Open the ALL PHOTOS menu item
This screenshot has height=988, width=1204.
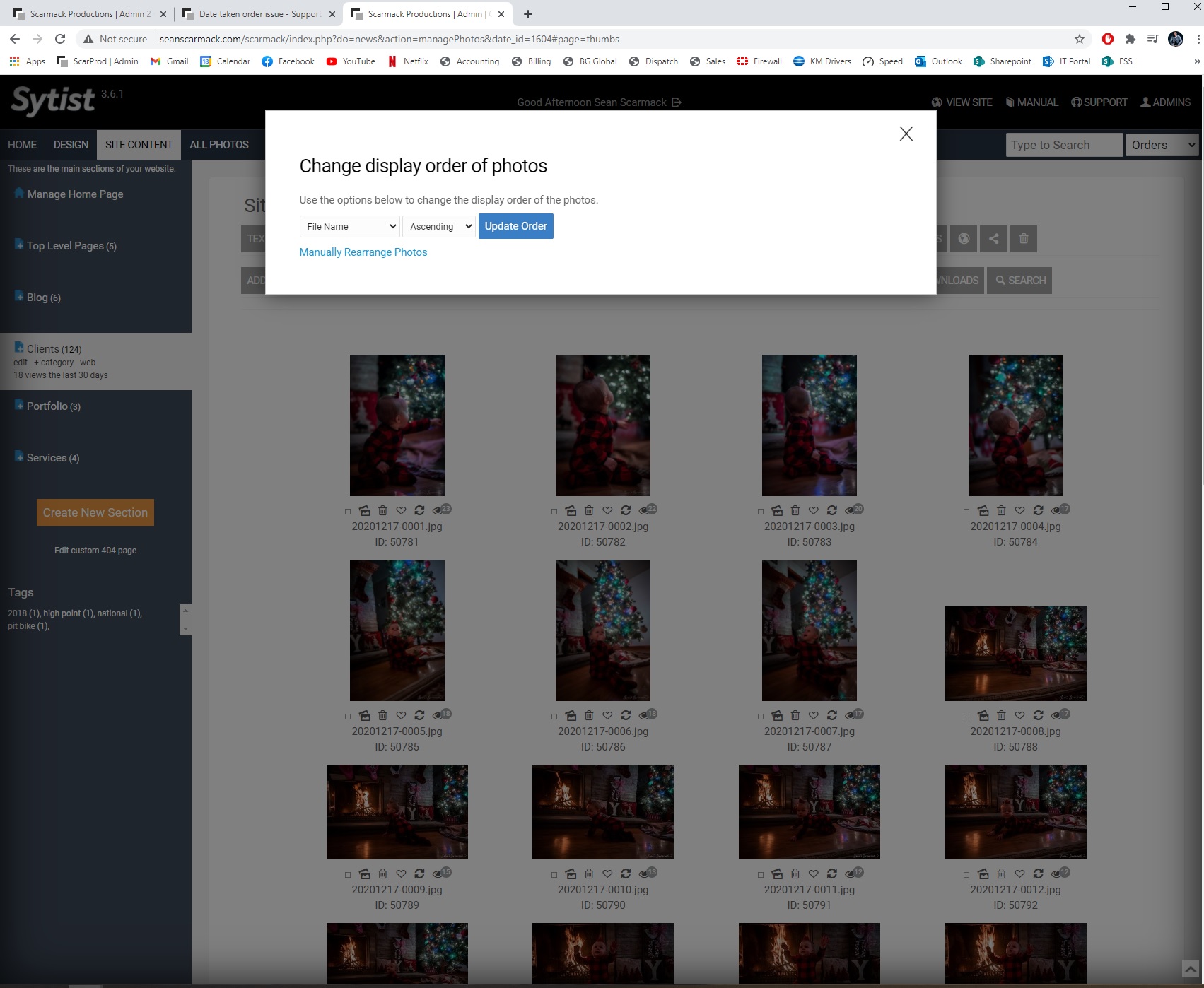point(219,145)
